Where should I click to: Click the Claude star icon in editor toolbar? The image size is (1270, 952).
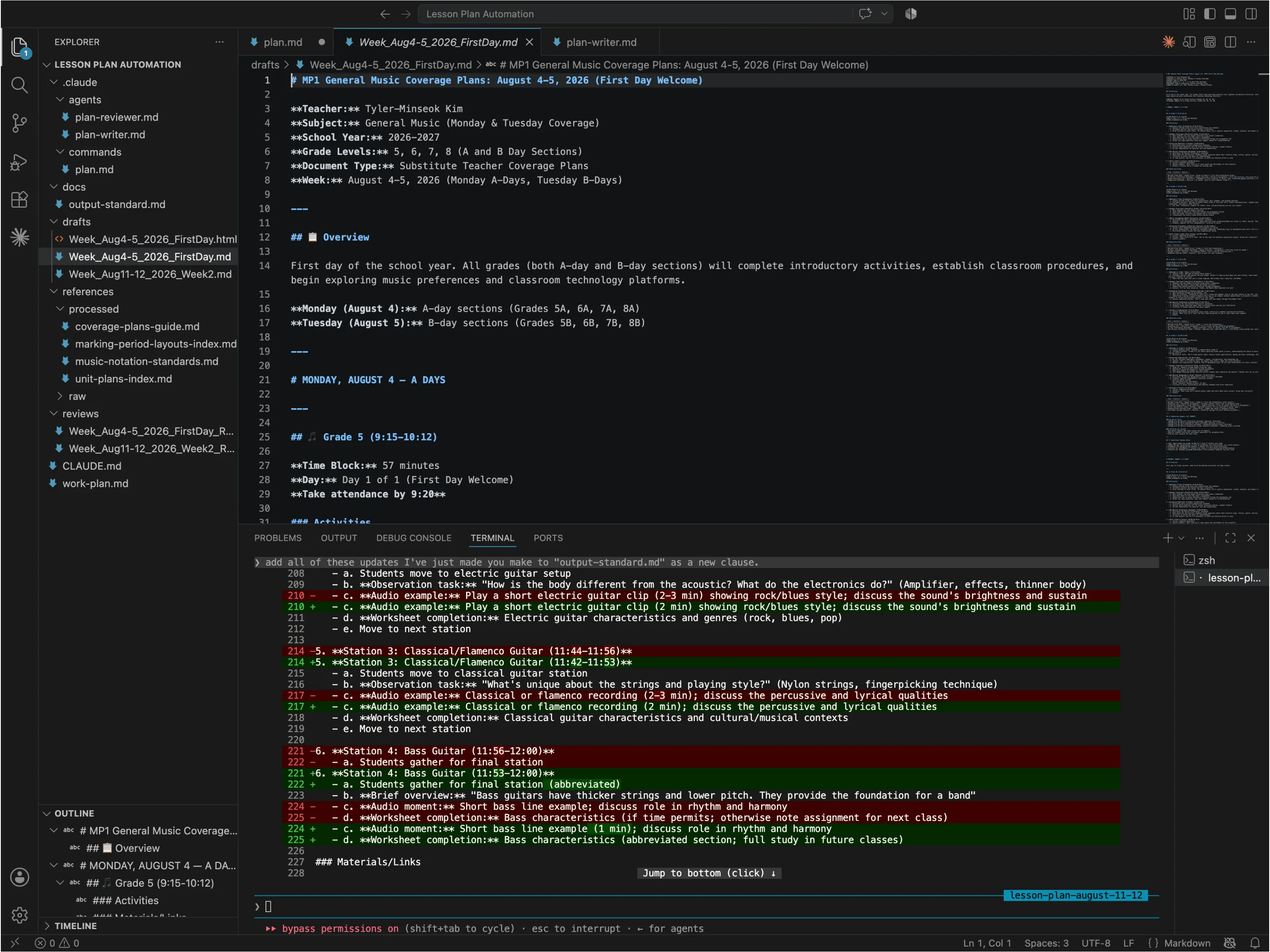(x=1168, y=42)
